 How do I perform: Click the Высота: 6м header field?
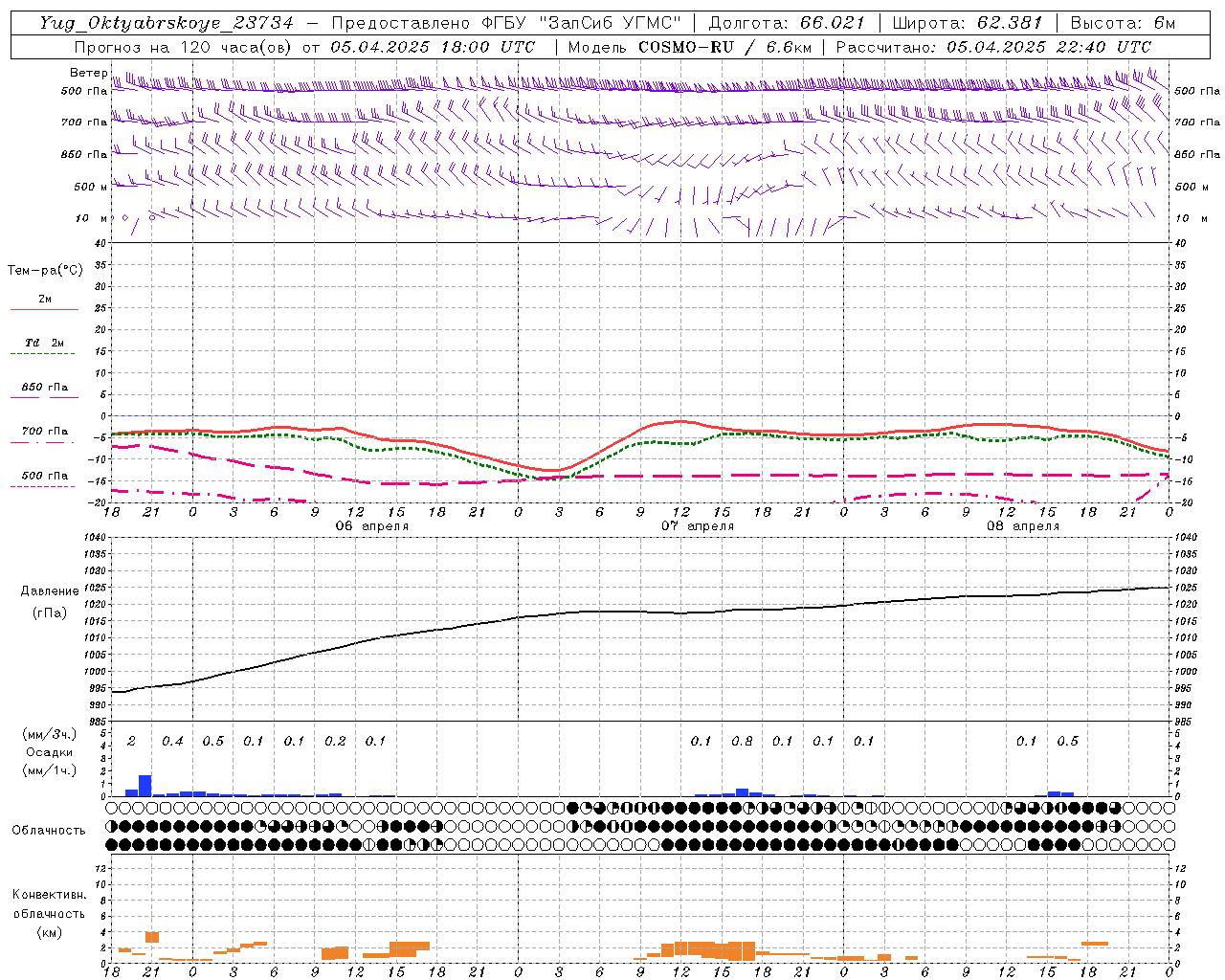pos(1123,23)
